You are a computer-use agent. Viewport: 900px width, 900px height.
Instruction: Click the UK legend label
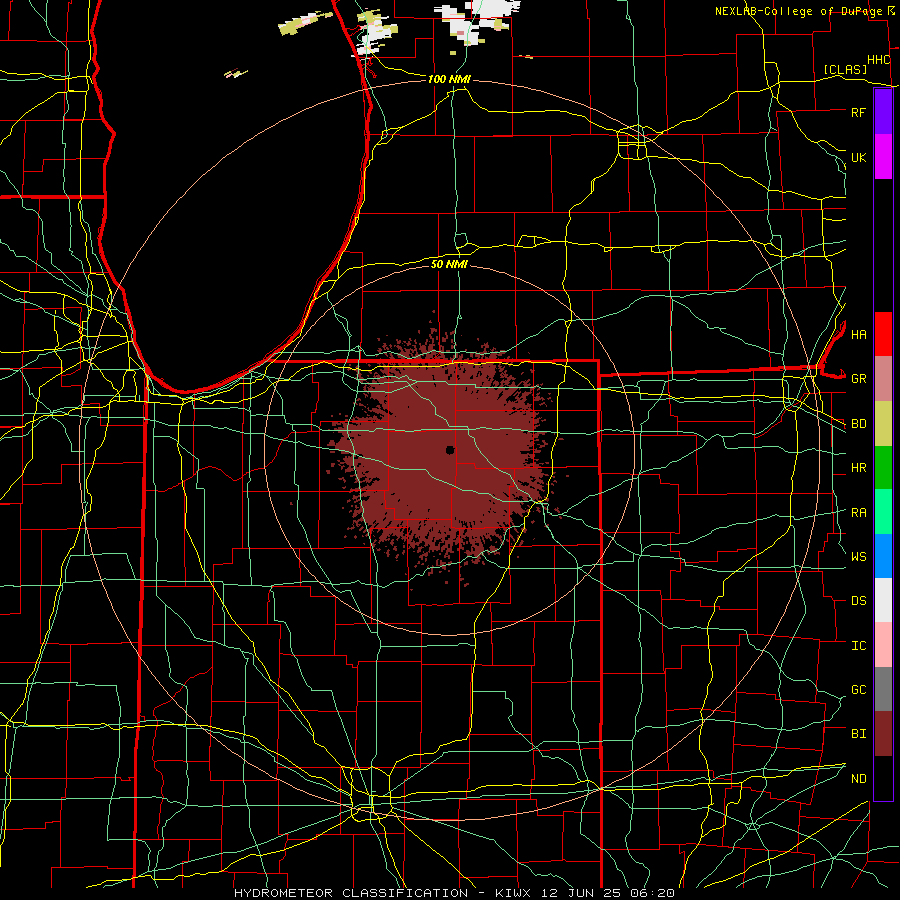(858, 157)
